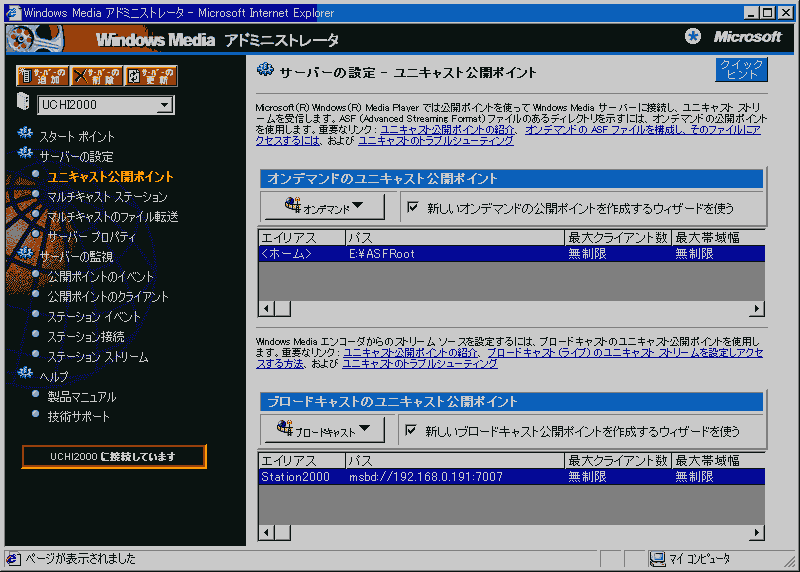The height and width of the screenshot is (572, 800).
Task: Select ユニキャスト公開ポイント menu item
Action: pyautogui.click(x=110, y=177)
